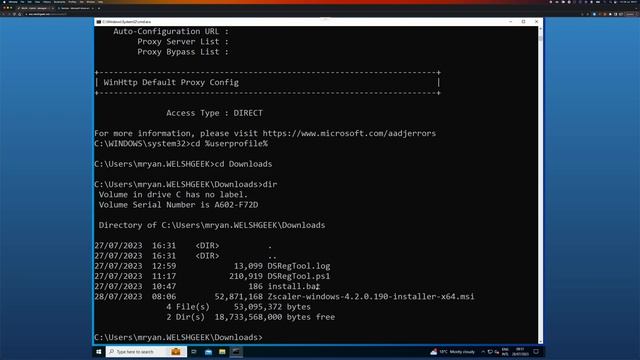Click 'Volume in drive C has no label.'
The height and width of the screenshot is (360, 640).
pyautogui.click(x=173, y=195)
